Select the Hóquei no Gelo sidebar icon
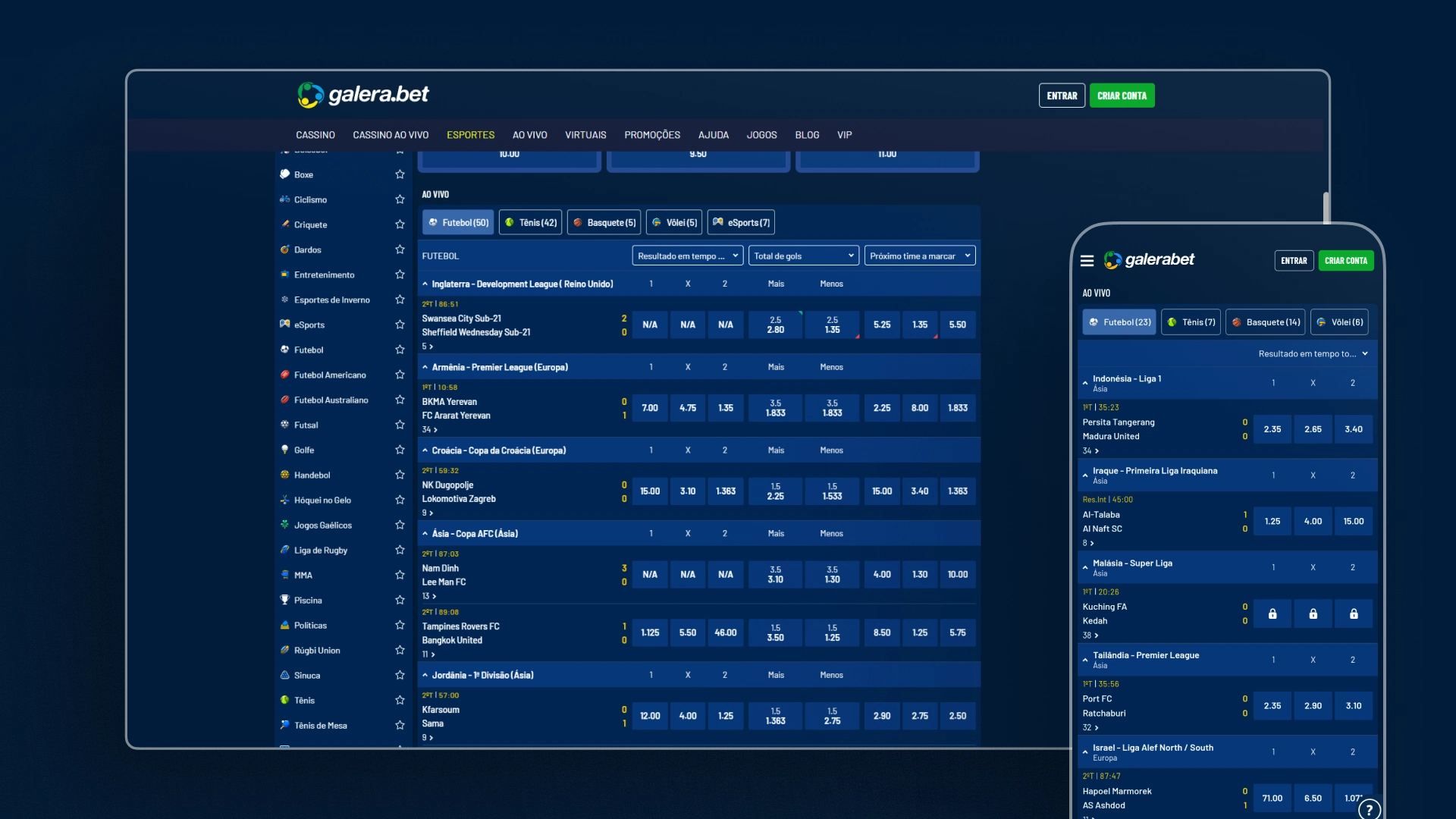1456x819 pixels. point(284,500)
